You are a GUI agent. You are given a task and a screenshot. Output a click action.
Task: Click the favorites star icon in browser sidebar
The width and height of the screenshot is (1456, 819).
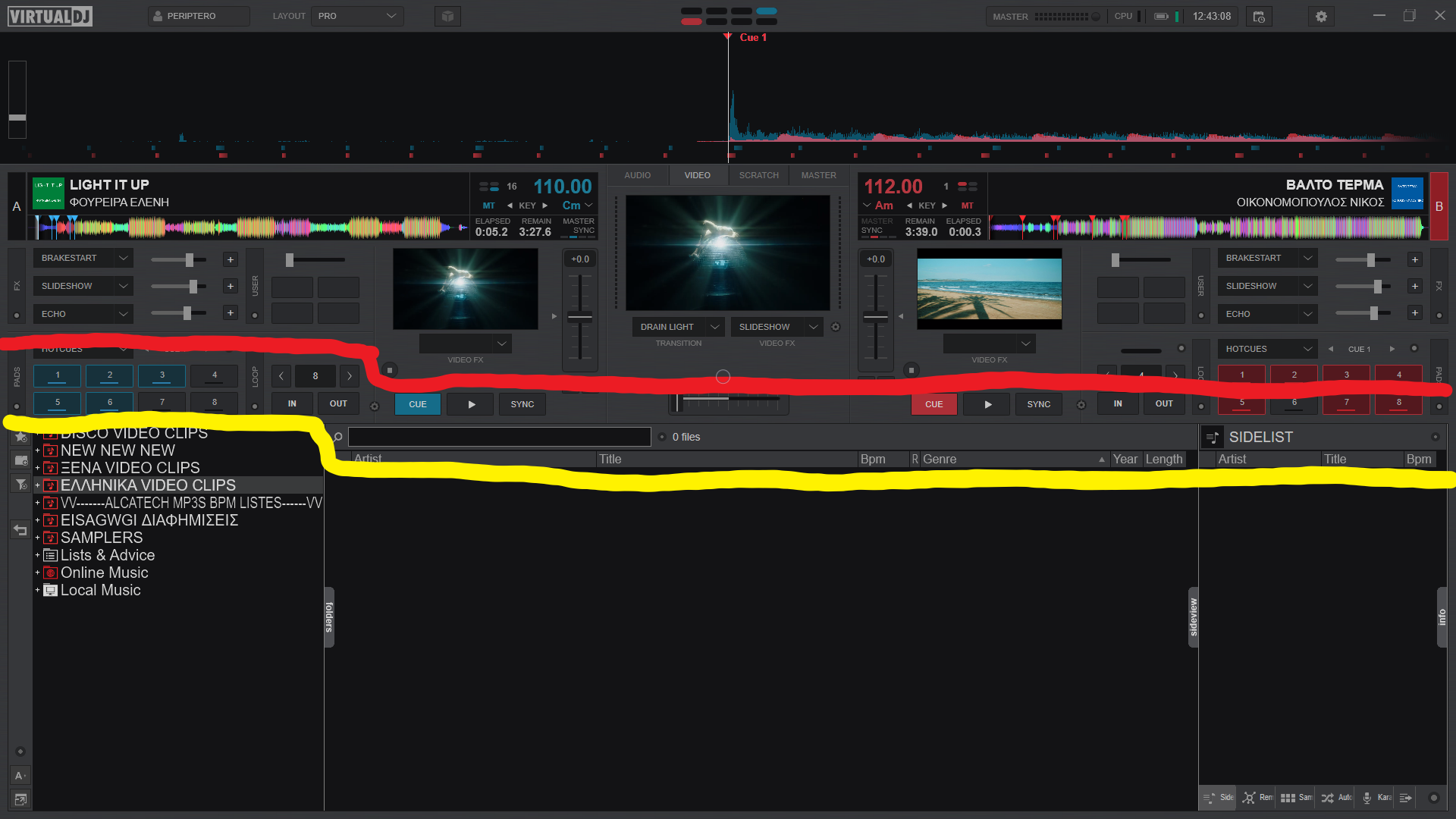[20, 437]
